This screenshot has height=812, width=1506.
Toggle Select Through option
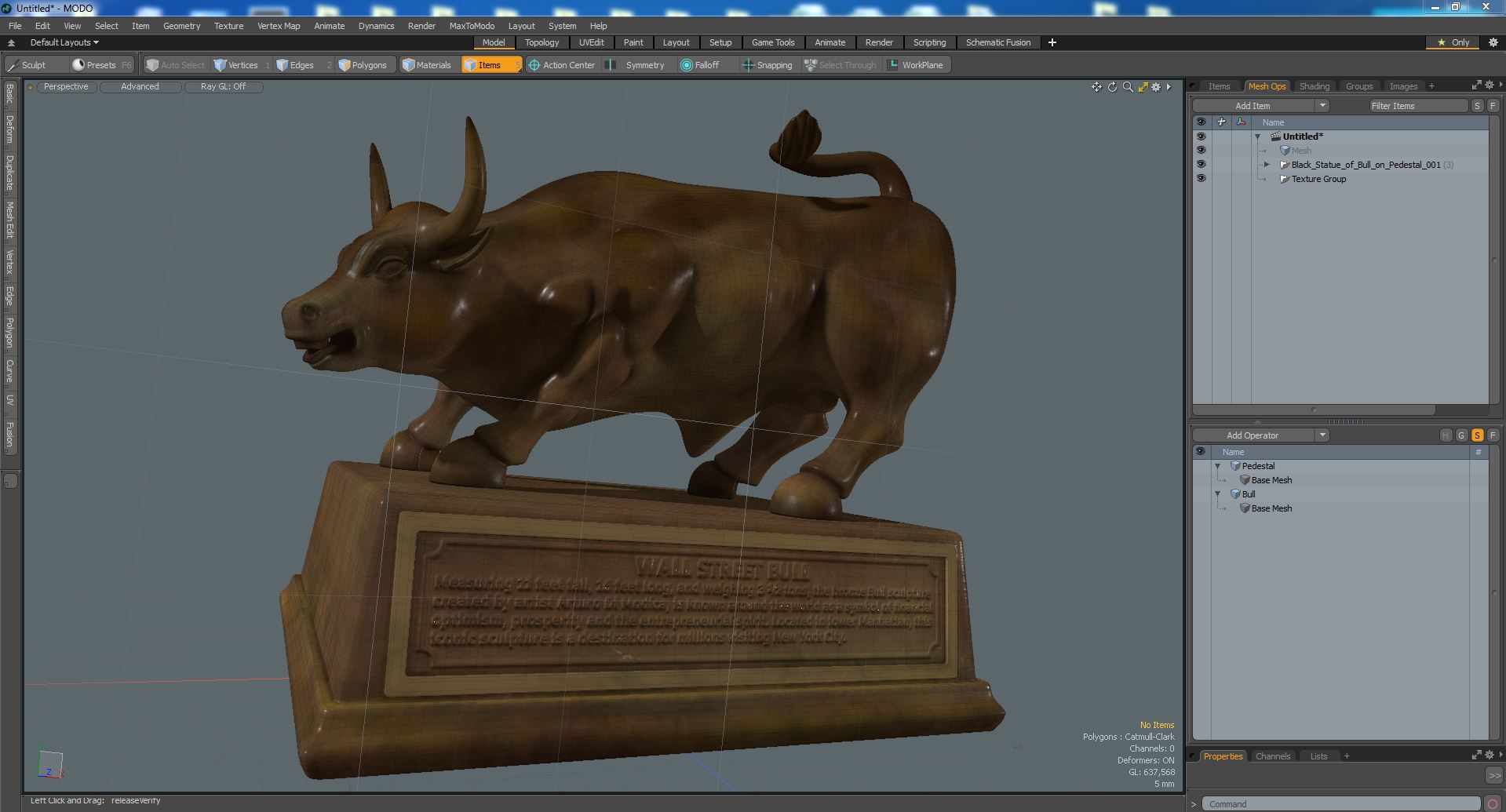point(840,65)
